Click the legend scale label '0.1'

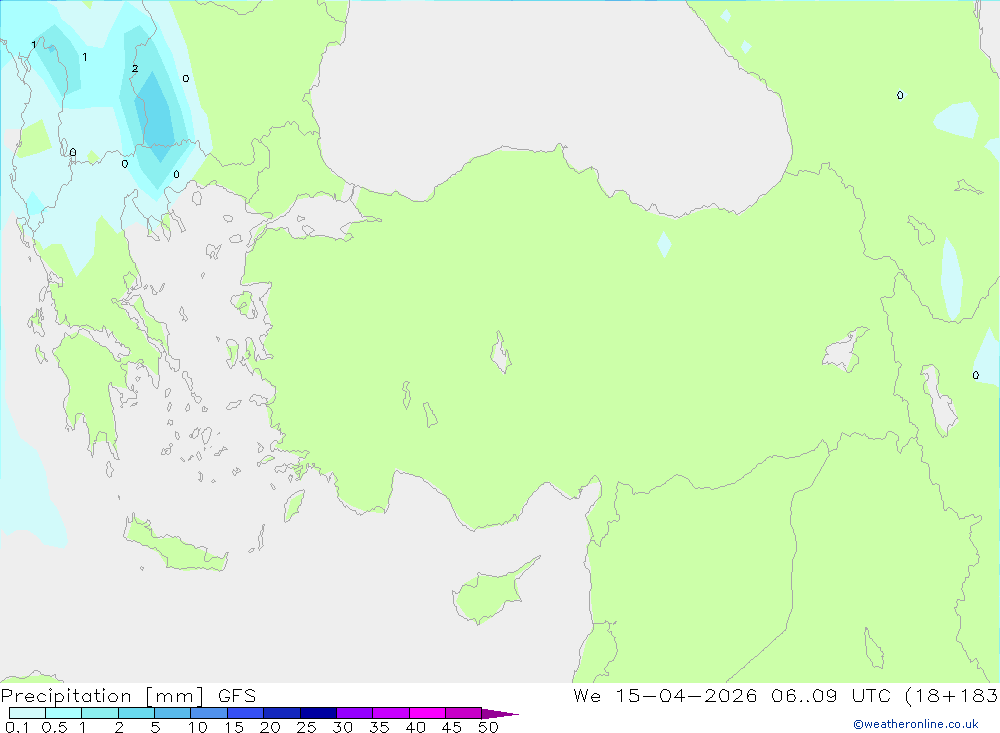17,727
